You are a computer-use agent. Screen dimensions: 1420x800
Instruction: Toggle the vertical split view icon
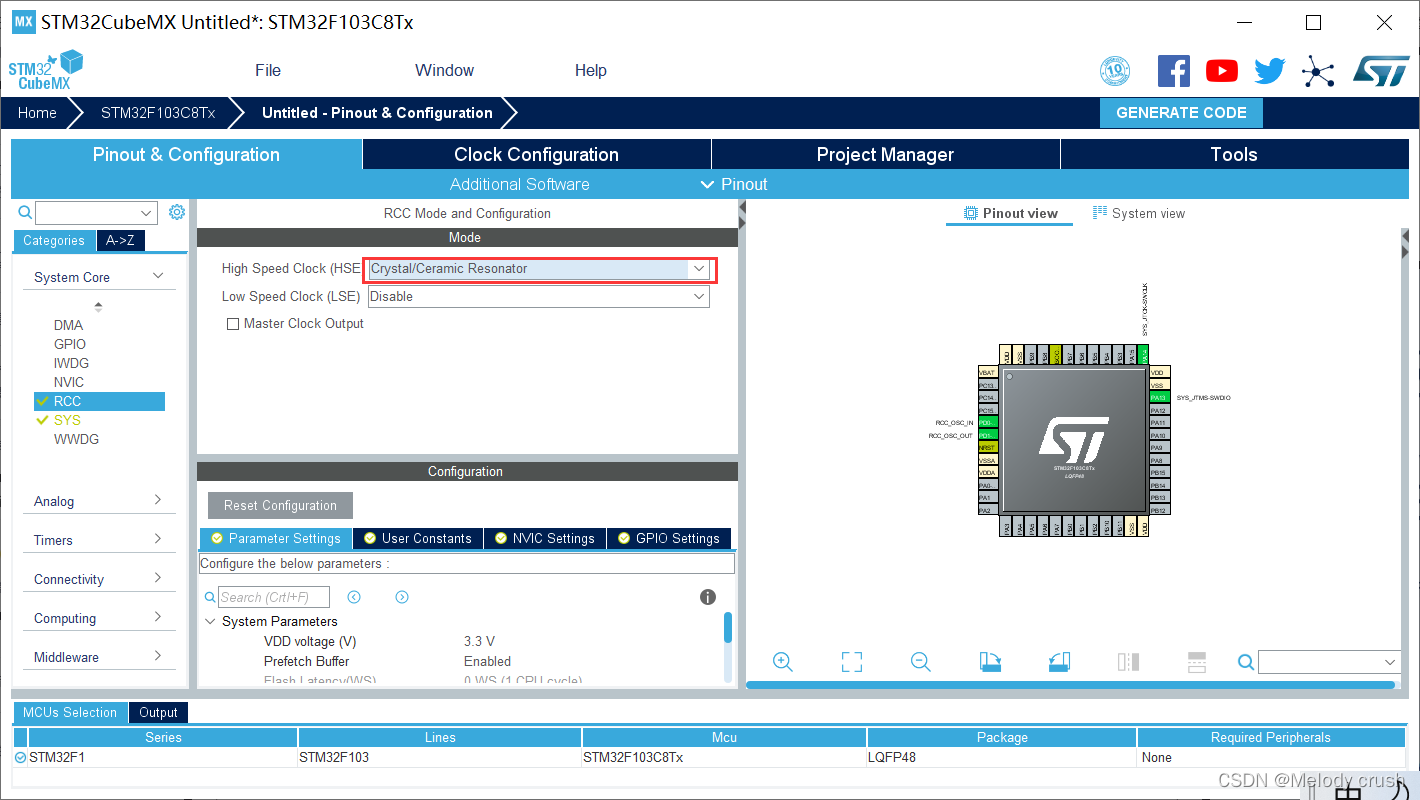1128,662
